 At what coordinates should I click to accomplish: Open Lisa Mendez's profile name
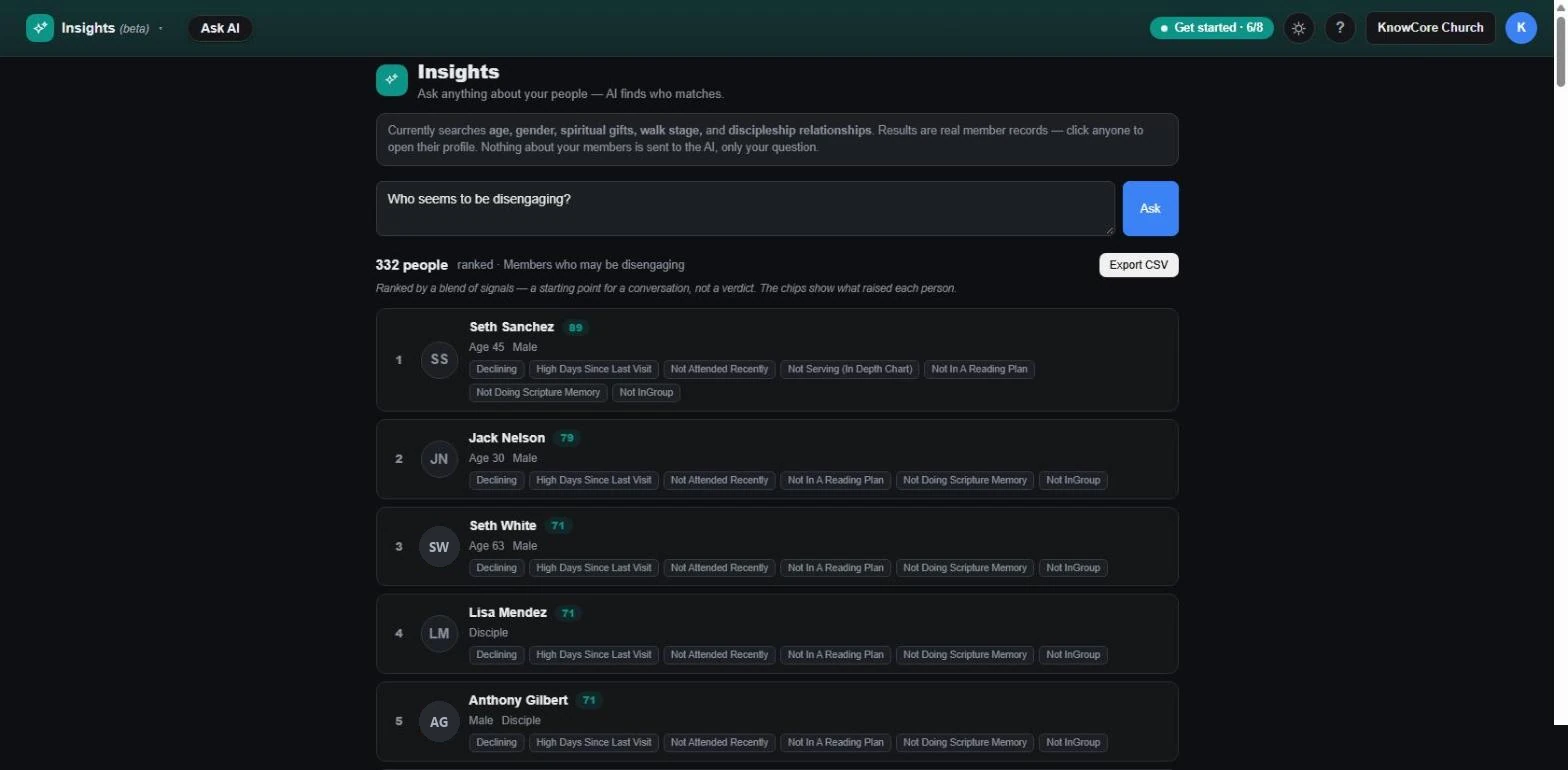click(508, 612)
